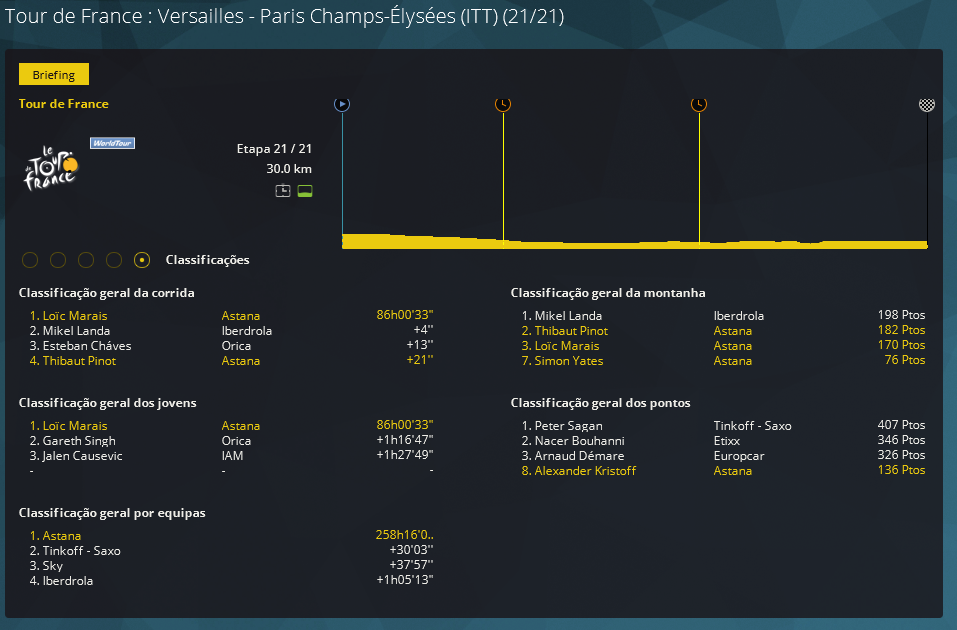Viewport: 957px width, 630px height.
Task: Click the time trial stage type icon
Action: coord(283,191)
